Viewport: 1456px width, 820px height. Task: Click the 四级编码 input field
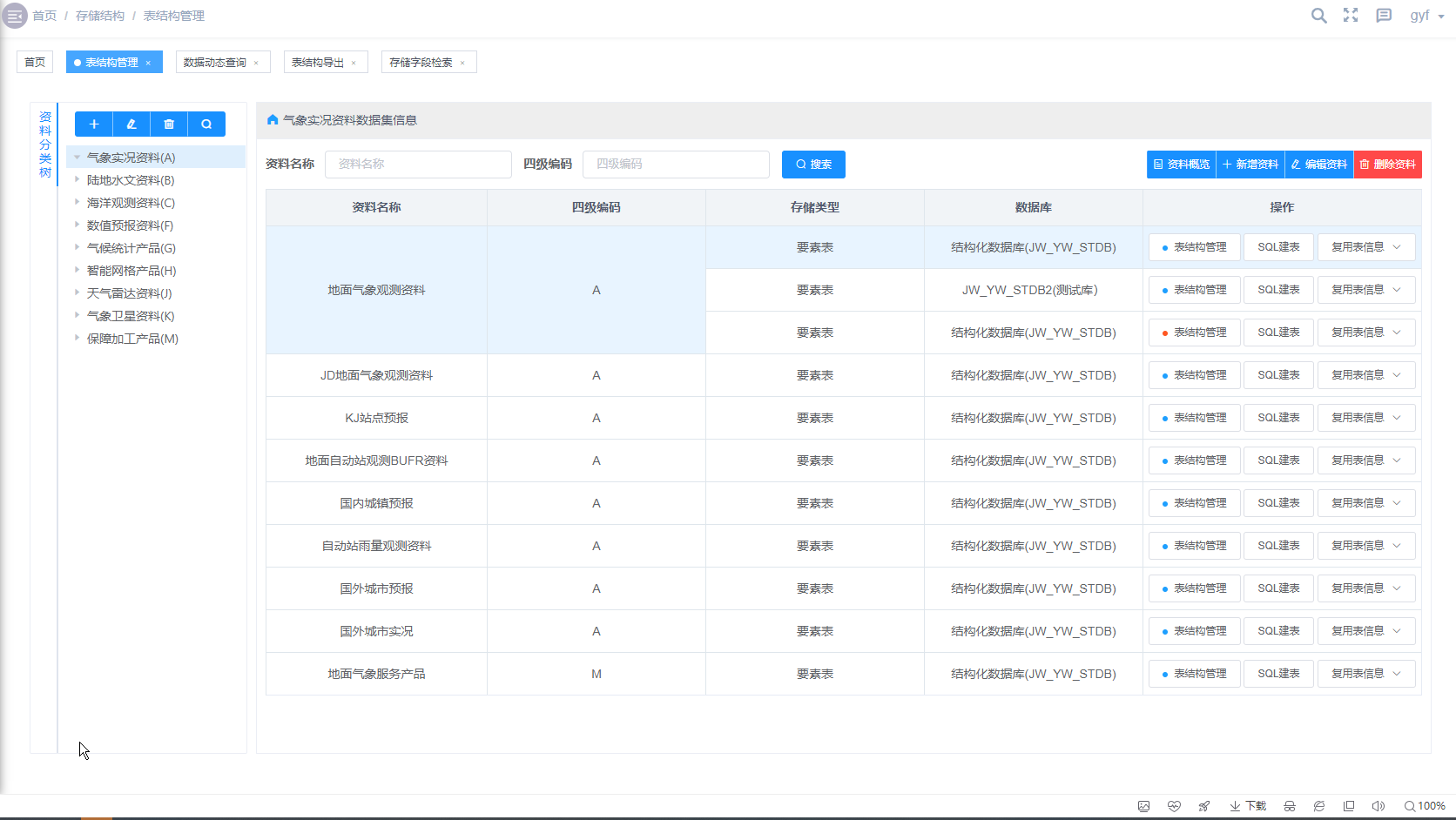point(676,165)
